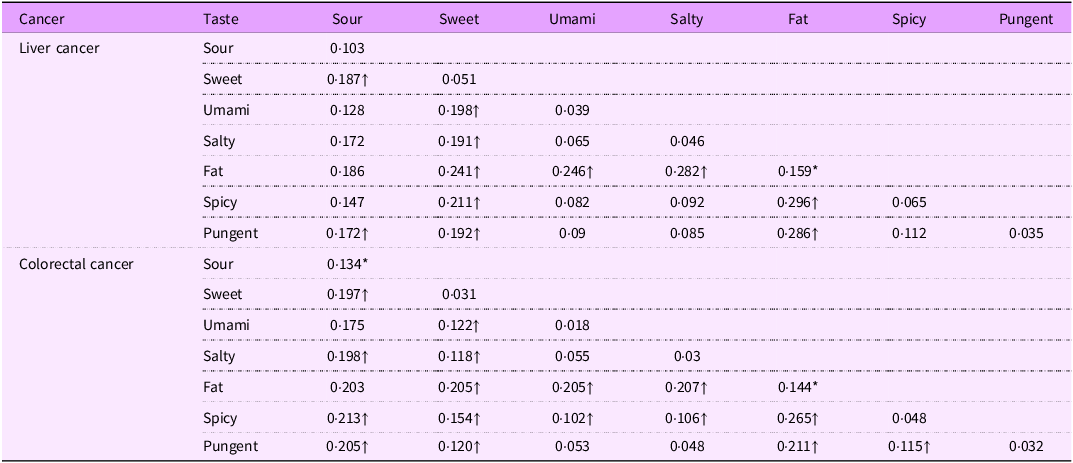Viewport: 1073px width, 463px height.
Task: Click the 0·035 Pungent cell
Action: (x=1025, y=234)
